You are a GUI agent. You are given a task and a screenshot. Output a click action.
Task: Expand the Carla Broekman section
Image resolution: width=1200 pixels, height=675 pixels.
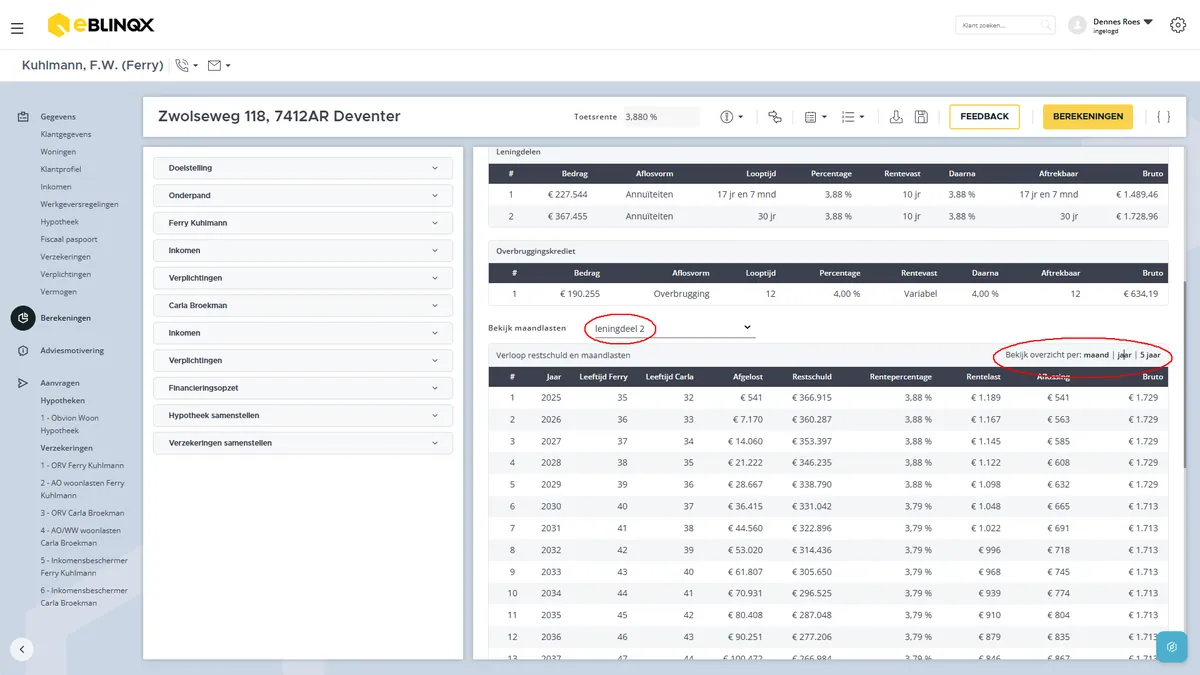(303, 306)
